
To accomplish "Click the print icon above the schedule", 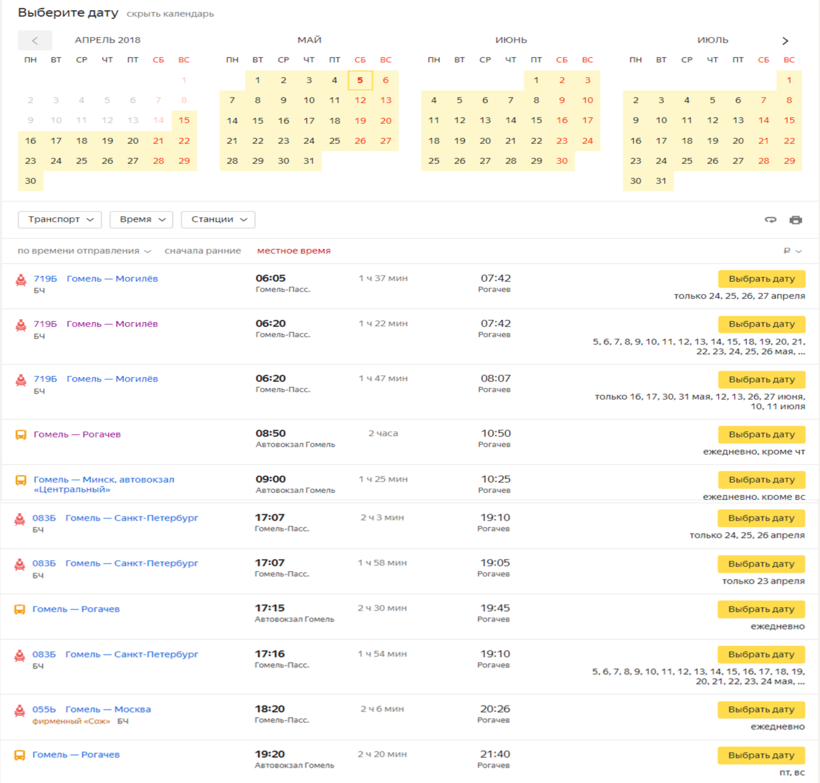I will (x=796, y=220).
